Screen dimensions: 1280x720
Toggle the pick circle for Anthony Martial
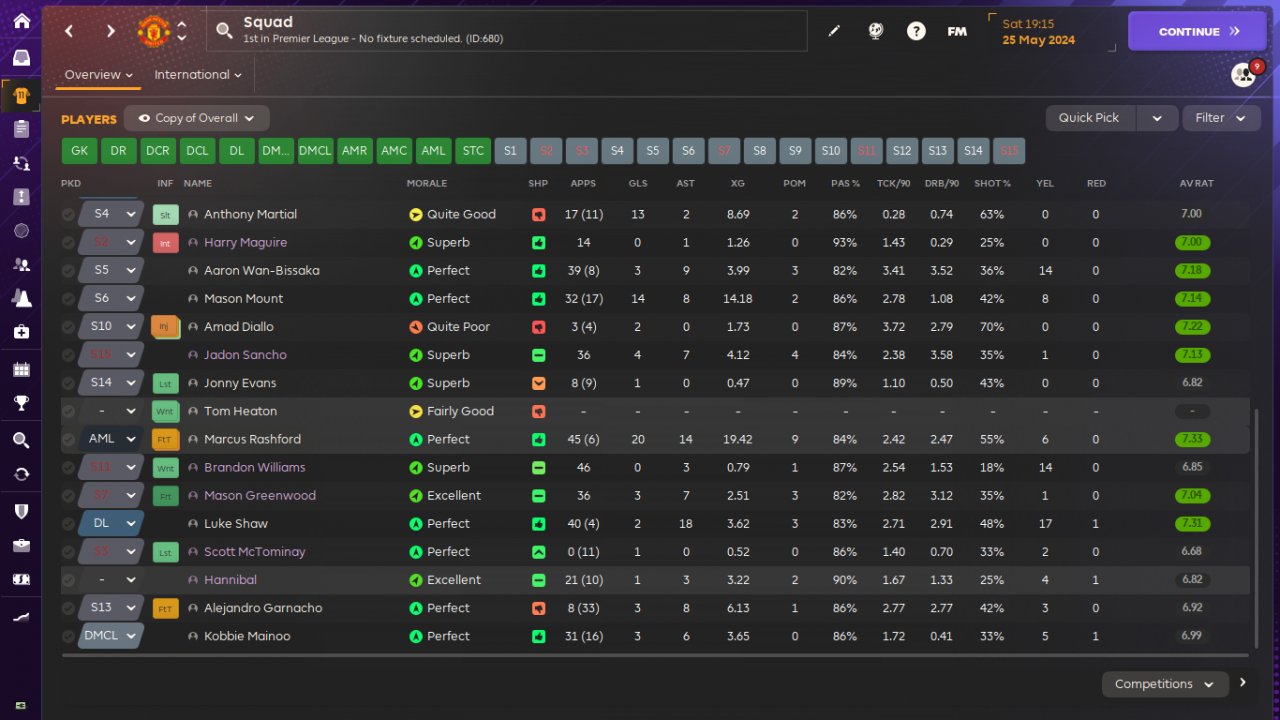[x=68, y=215]
